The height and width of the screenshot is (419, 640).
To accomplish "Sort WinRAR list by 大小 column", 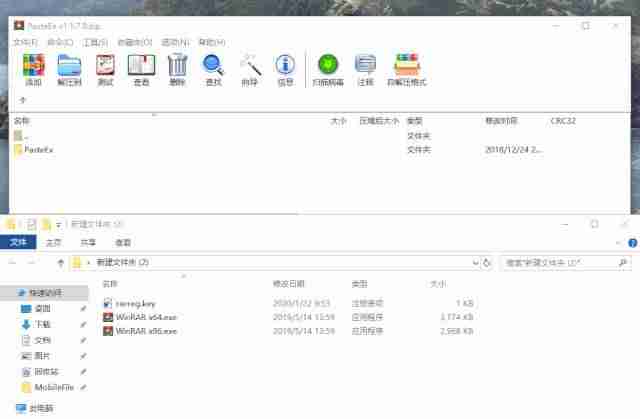I will click(x=338, y=121).
